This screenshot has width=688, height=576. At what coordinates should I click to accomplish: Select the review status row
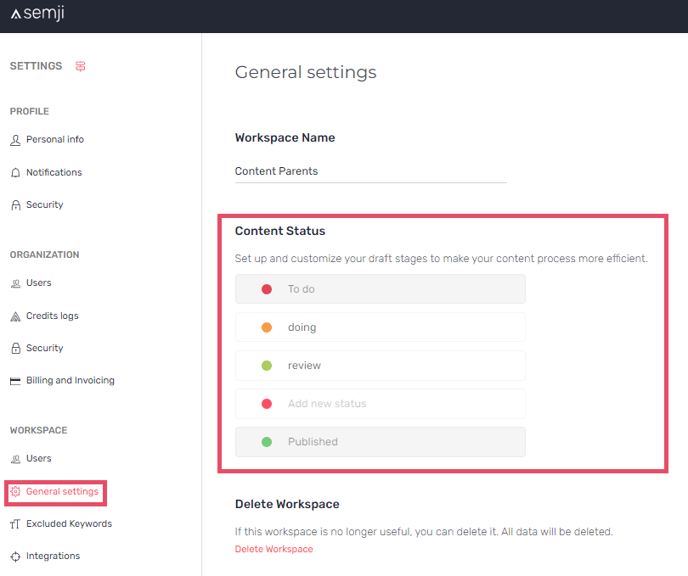point(380,365)
